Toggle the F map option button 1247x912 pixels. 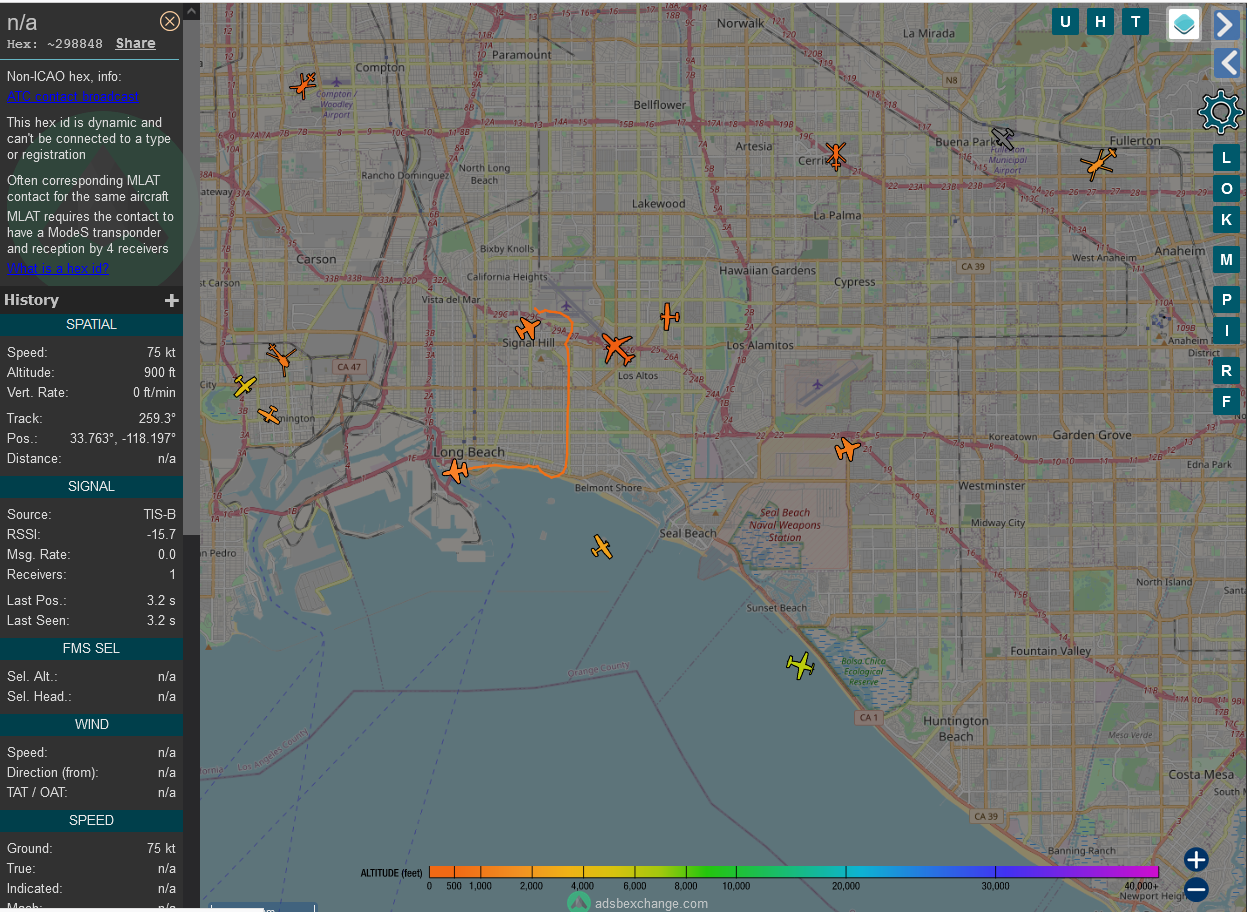pyautogui.click(x=1226, y=402)
